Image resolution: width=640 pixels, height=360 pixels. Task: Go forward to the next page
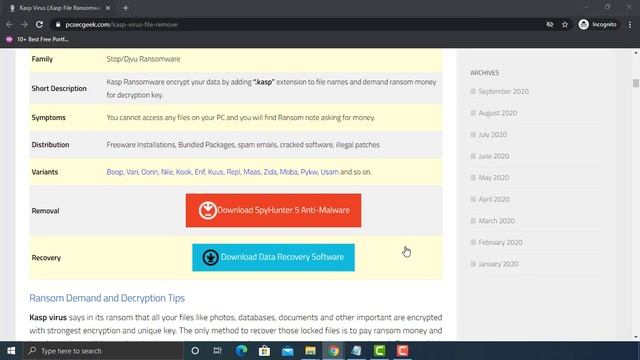click(x=24, y=24)
